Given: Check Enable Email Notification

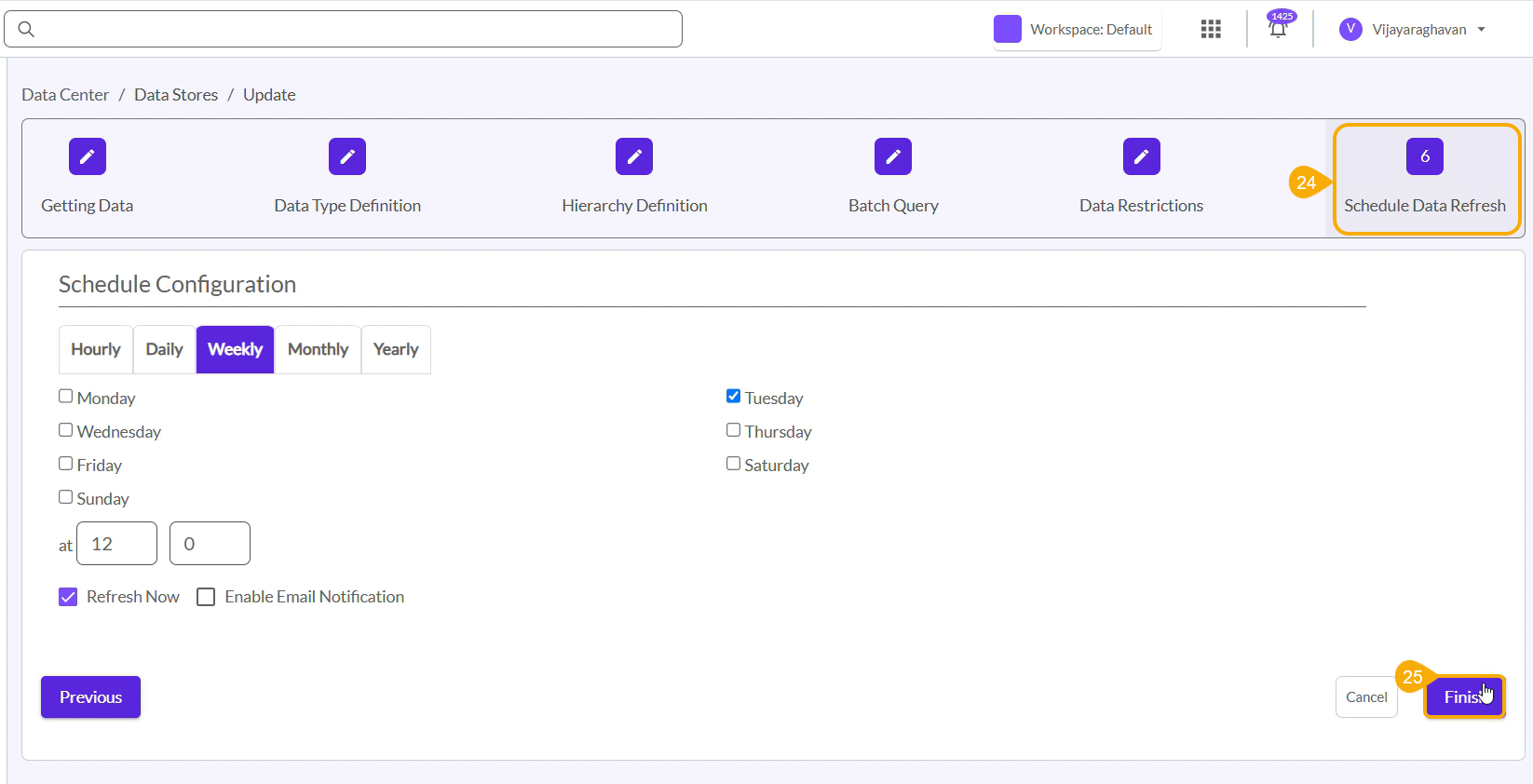Looking at the screenshot, I should click(x=206, y=597).
